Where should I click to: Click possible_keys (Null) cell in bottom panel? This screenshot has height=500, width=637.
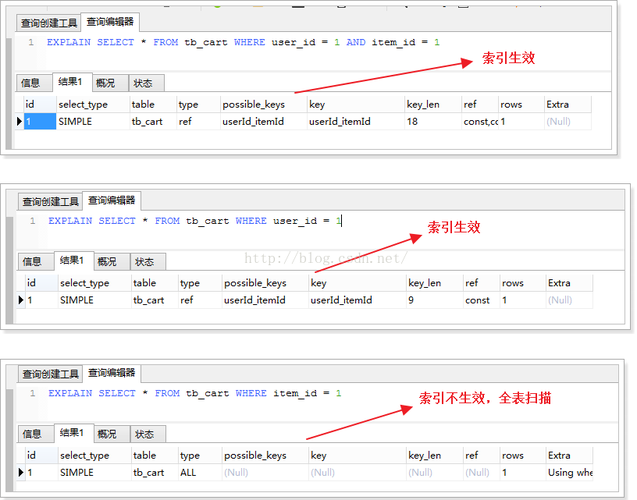tap(265, 472)
